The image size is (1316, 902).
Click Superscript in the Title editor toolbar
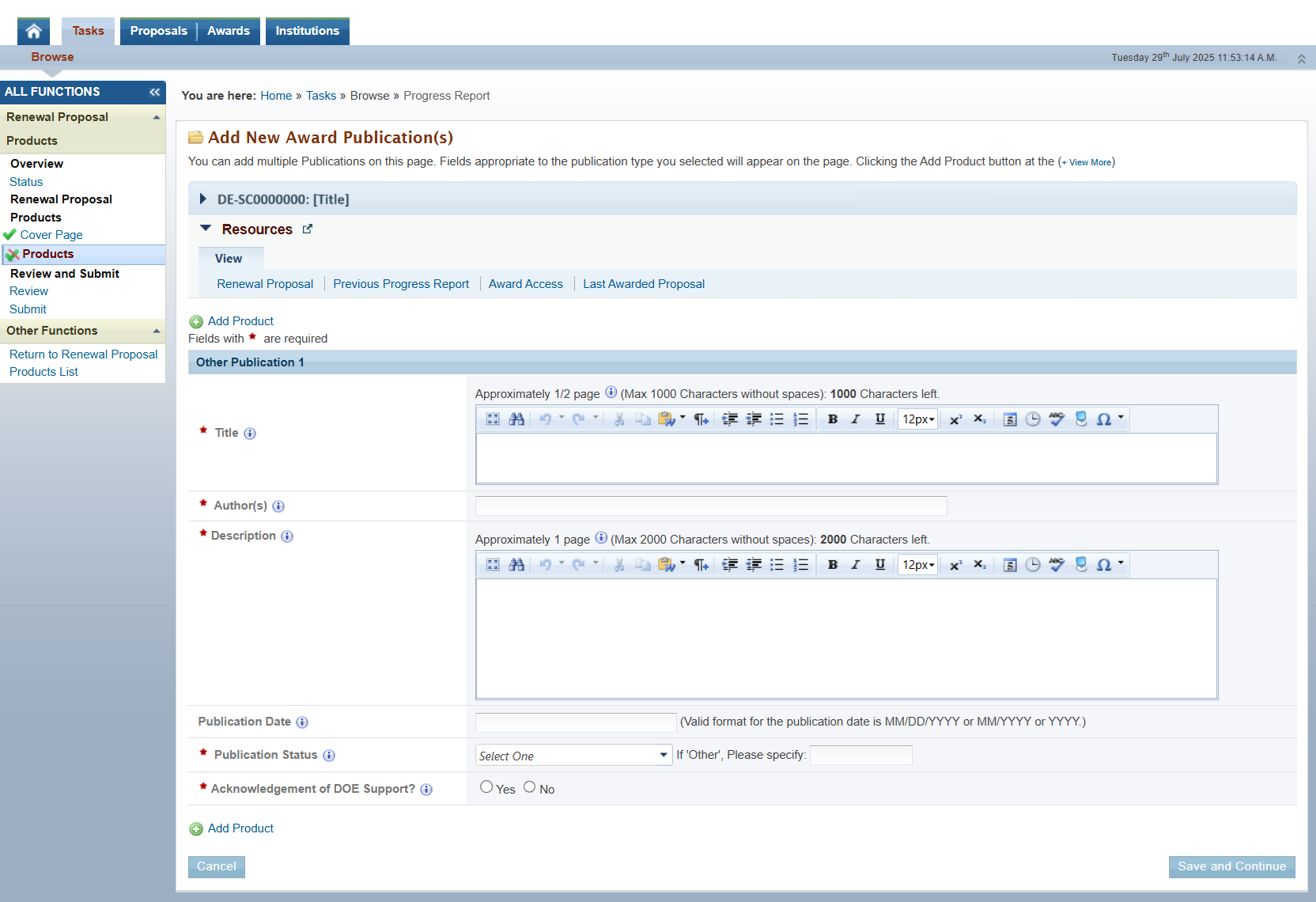coord(955,419)
